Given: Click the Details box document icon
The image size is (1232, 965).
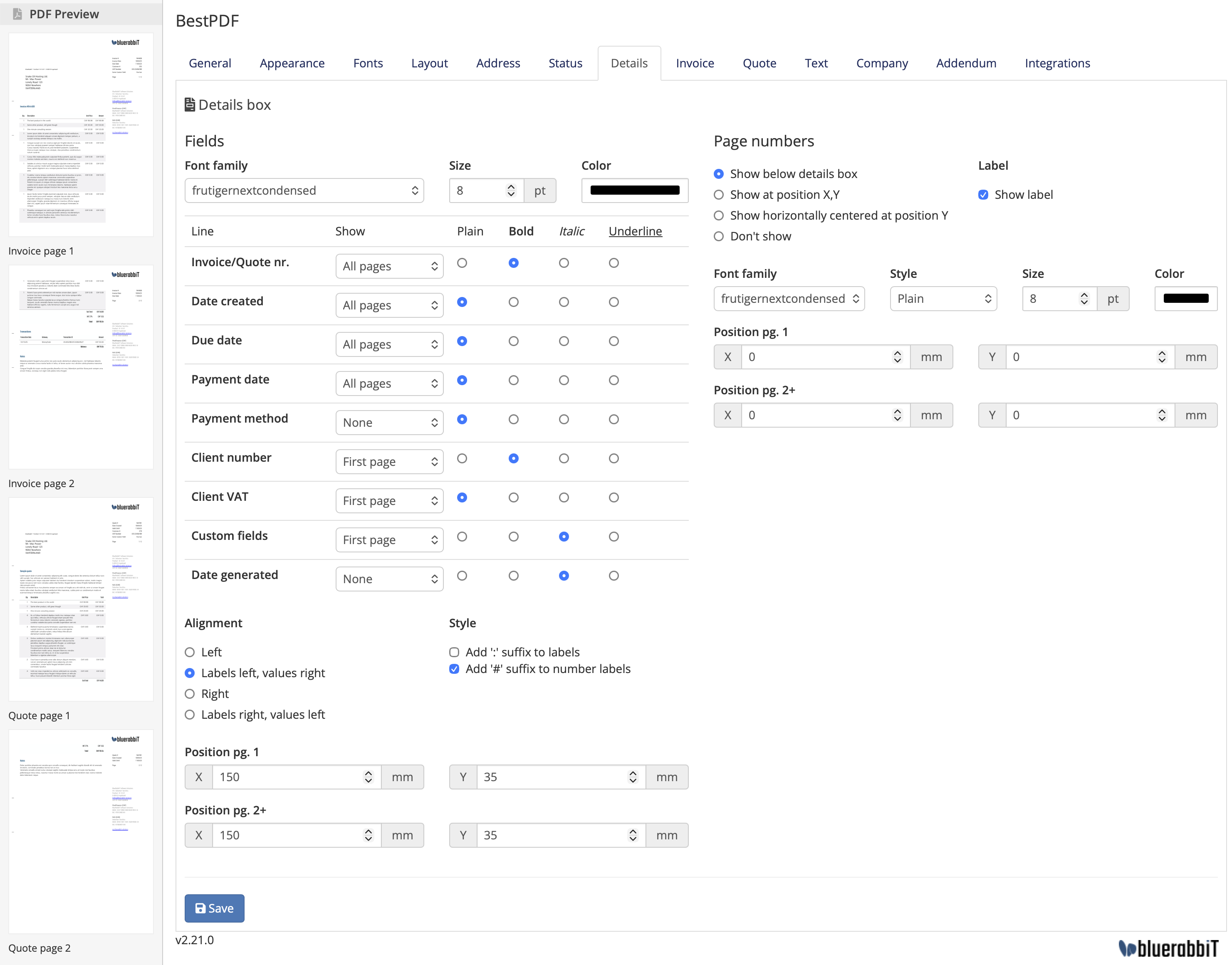Looking at the screenshot, I should [190, 104].
